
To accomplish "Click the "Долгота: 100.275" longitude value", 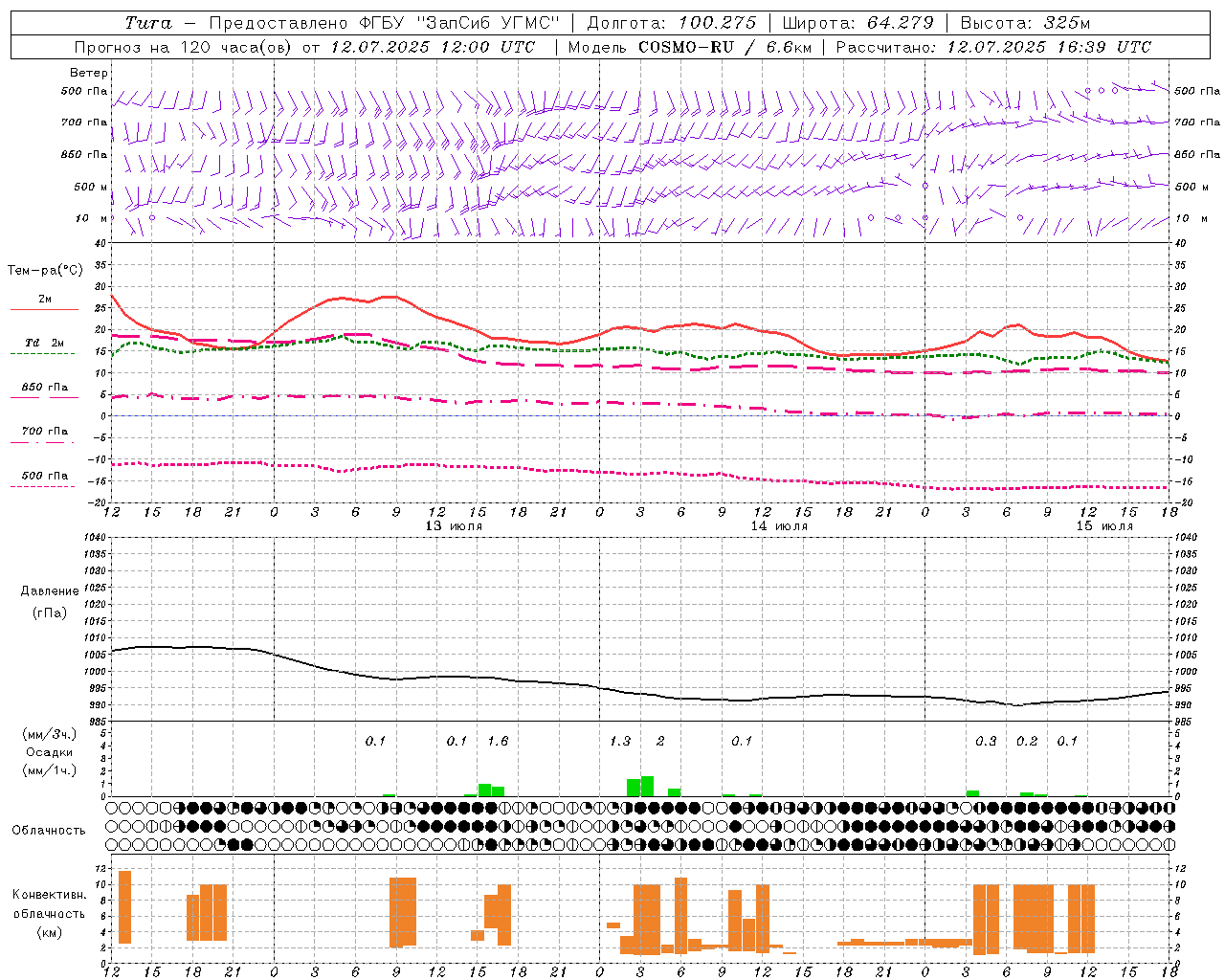I will click(672, 23).
